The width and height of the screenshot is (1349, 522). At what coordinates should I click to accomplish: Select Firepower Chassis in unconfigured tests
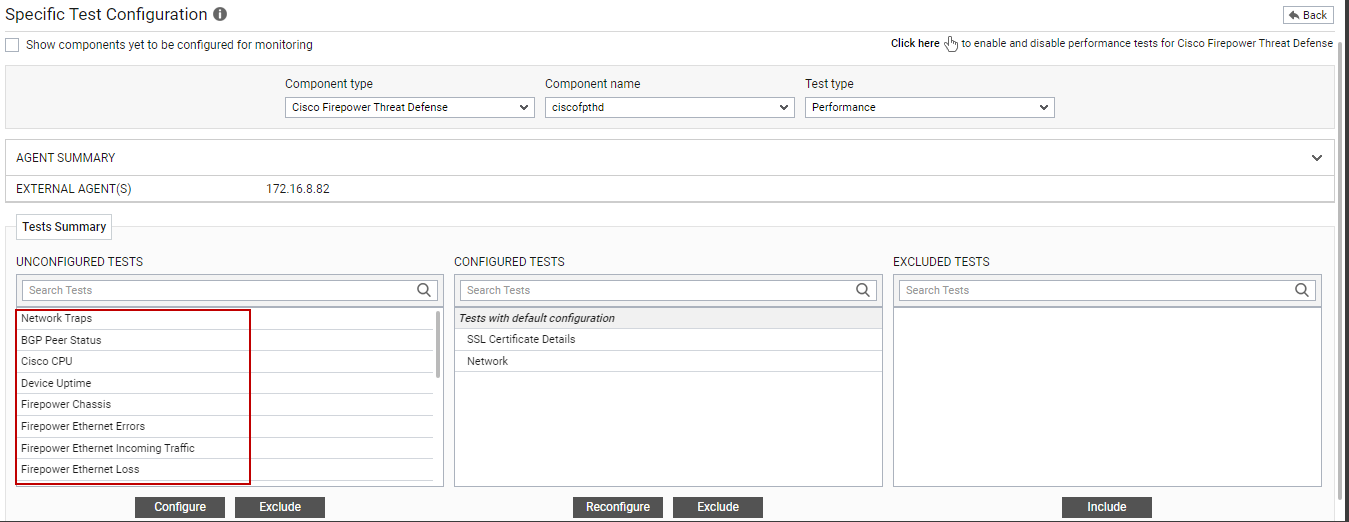tap(66, 405)
